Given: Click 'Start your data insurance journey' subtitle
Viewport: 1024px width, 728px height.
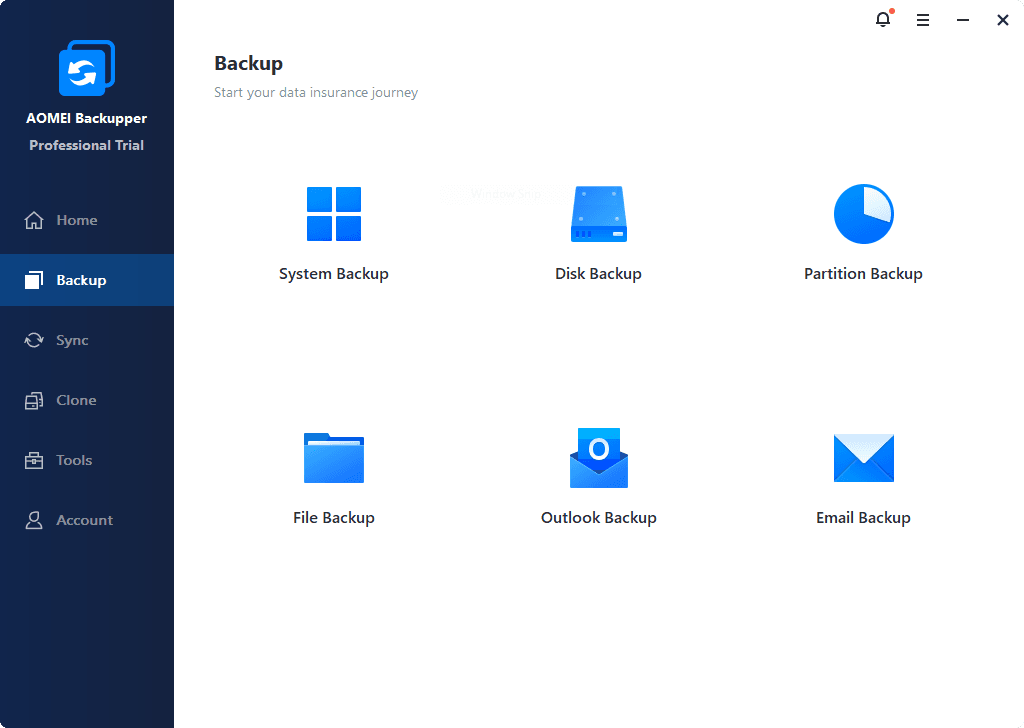Looking at the screenshot, I should (316, 93).
